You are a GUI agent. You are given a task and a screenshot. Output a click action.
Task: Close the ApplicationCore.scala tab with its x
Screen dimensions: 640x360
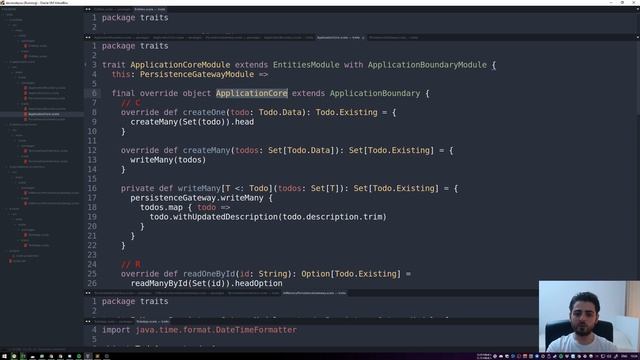pos(362,38)
